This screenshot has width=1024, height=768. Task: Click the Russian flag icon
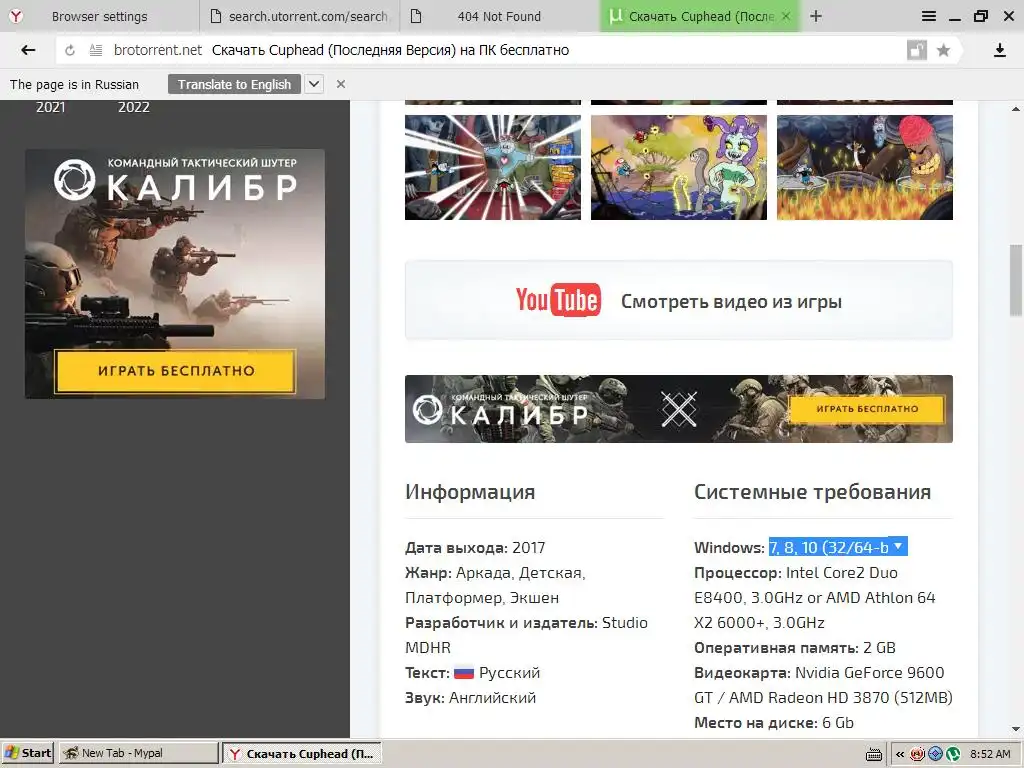click(464, 673)
